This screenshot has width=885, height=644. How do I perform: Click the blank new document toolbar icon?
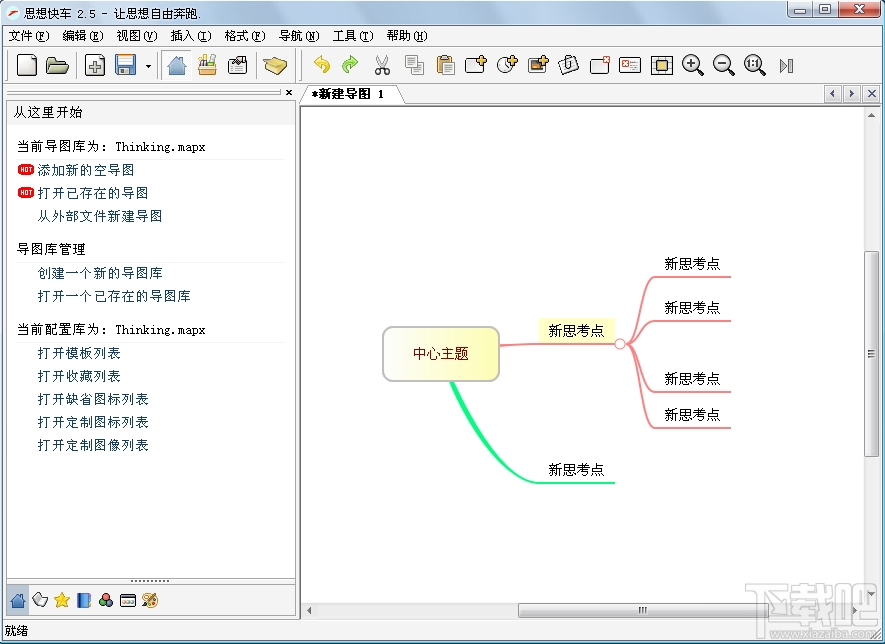click(x=27, y=65)
